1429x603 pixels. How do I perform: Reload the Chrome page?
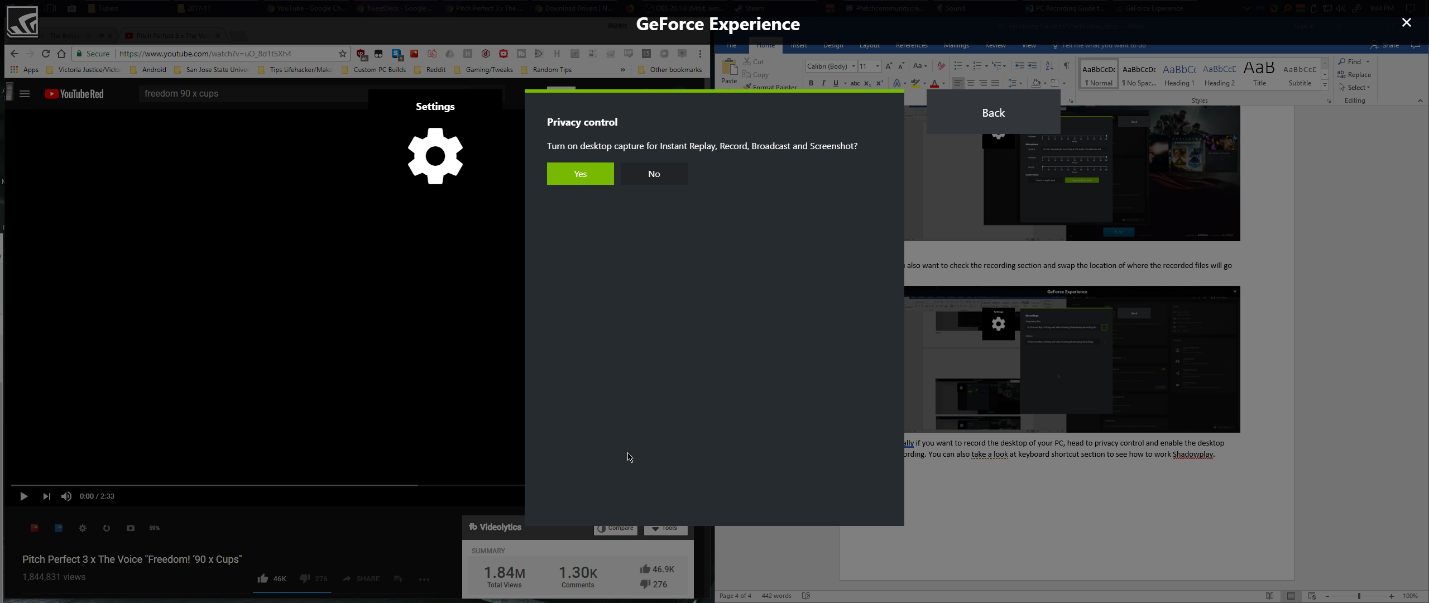[x=45, y=53]
